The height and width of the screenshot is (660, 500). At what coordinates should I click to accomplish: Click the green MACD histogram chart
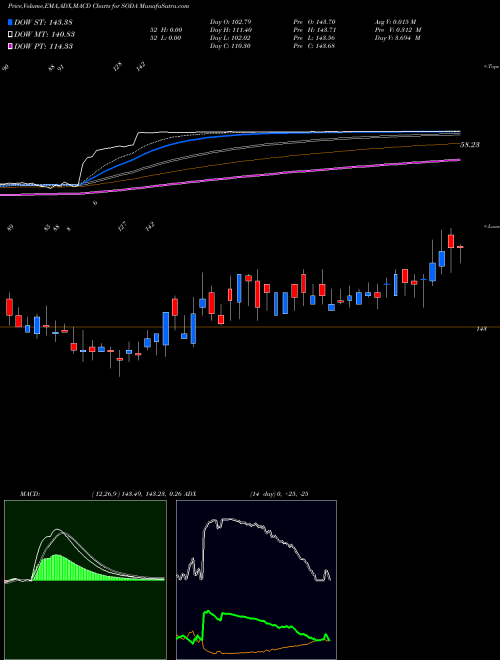(x=85, y=580)
